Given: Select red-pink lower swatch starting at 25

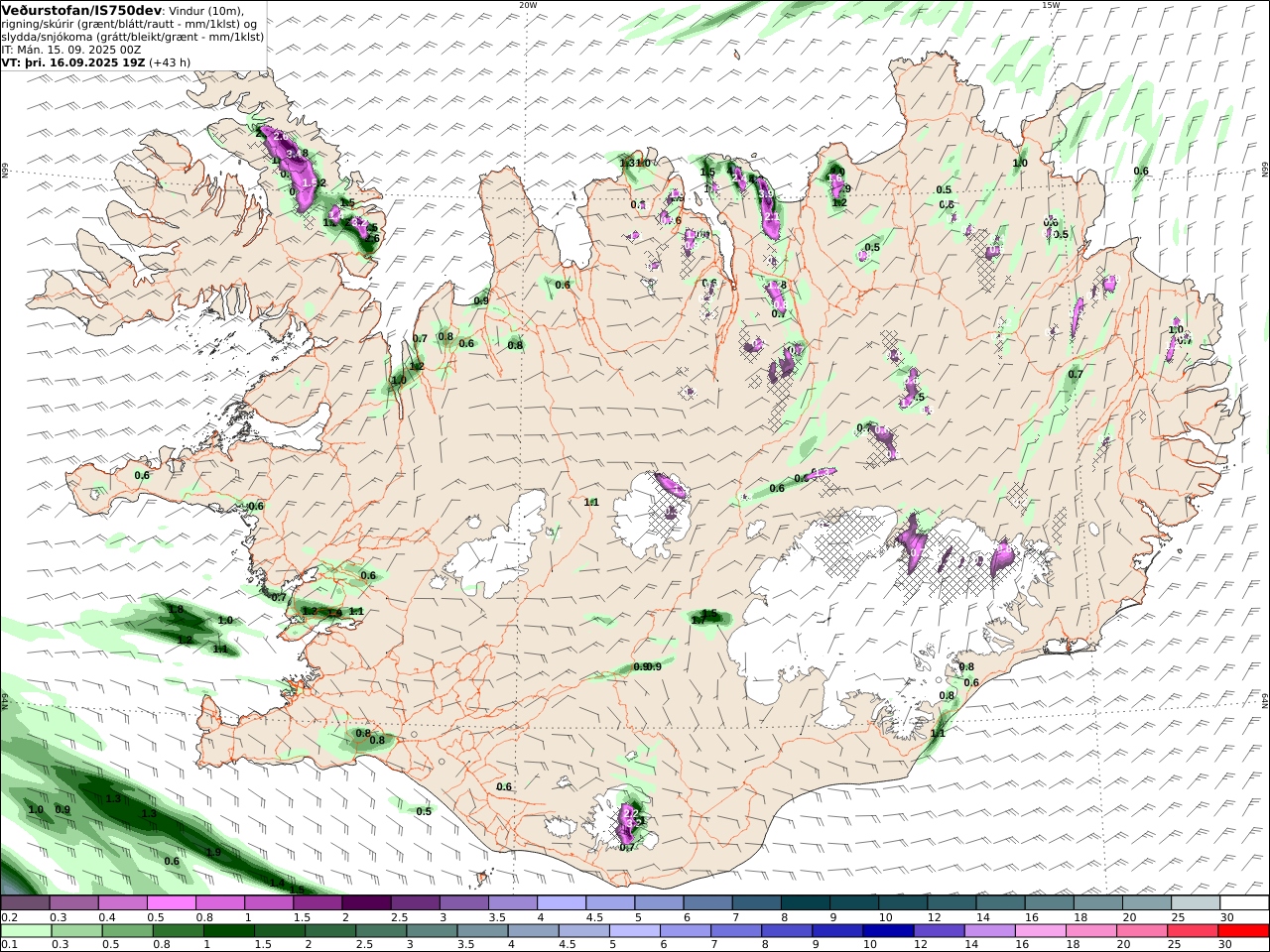Looking at the screenshot, I should click(1192, 931).
